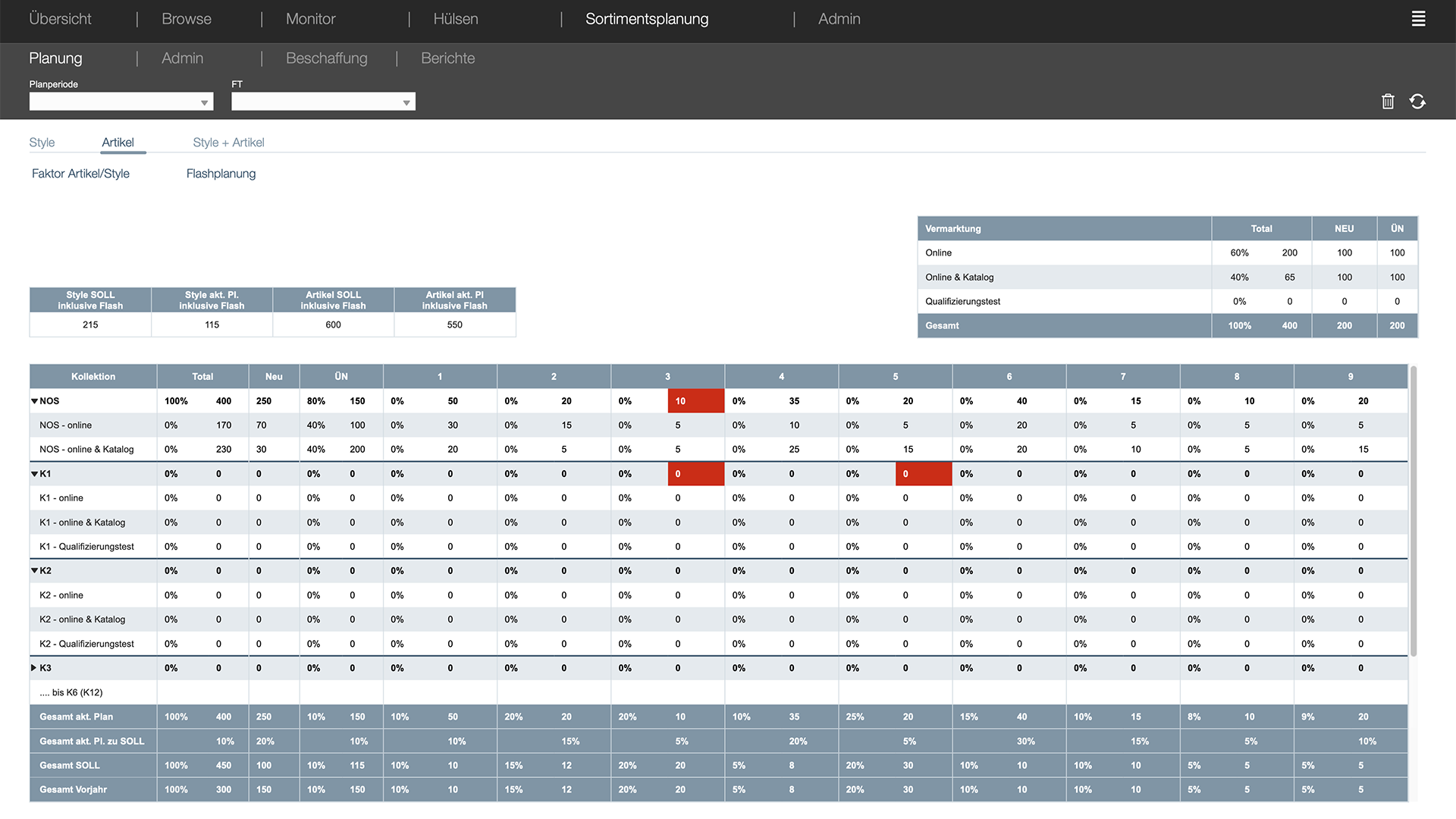Switch to the Style tab

coord(42,143)
